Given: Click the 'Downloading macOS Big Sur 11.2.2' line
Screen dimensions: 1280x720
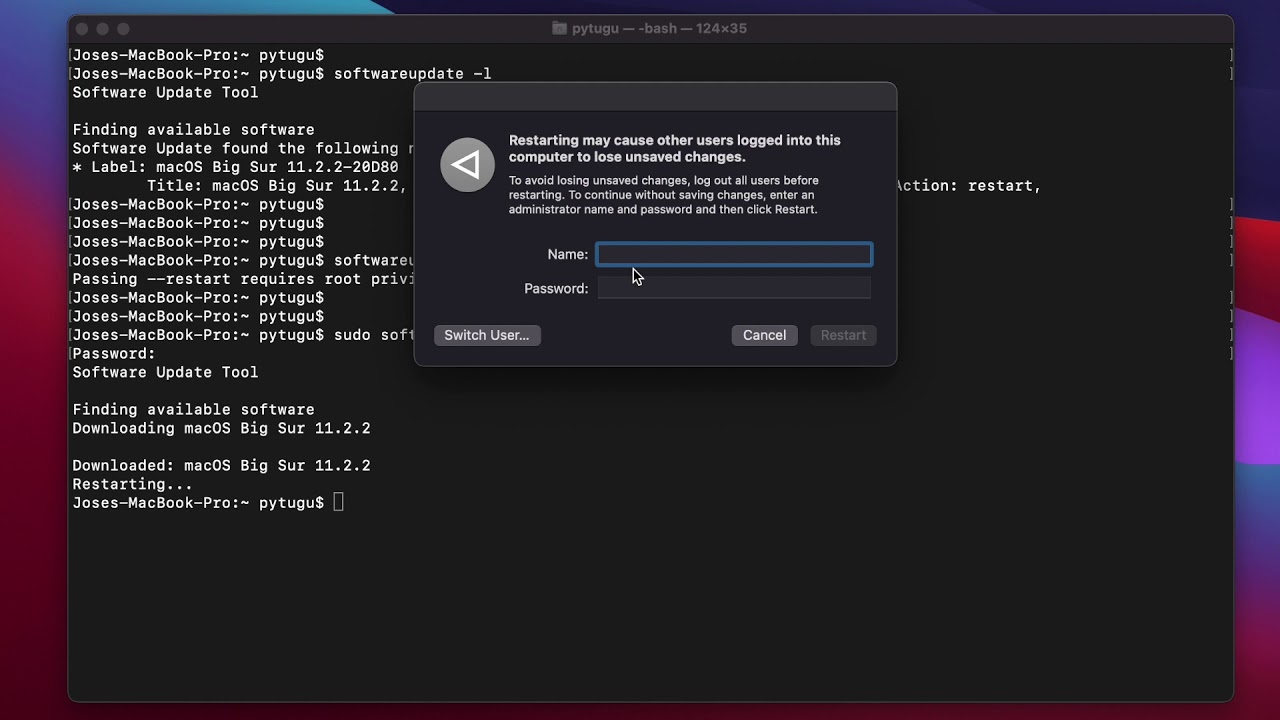Looking at the screenshot, I should coord(221,428).
